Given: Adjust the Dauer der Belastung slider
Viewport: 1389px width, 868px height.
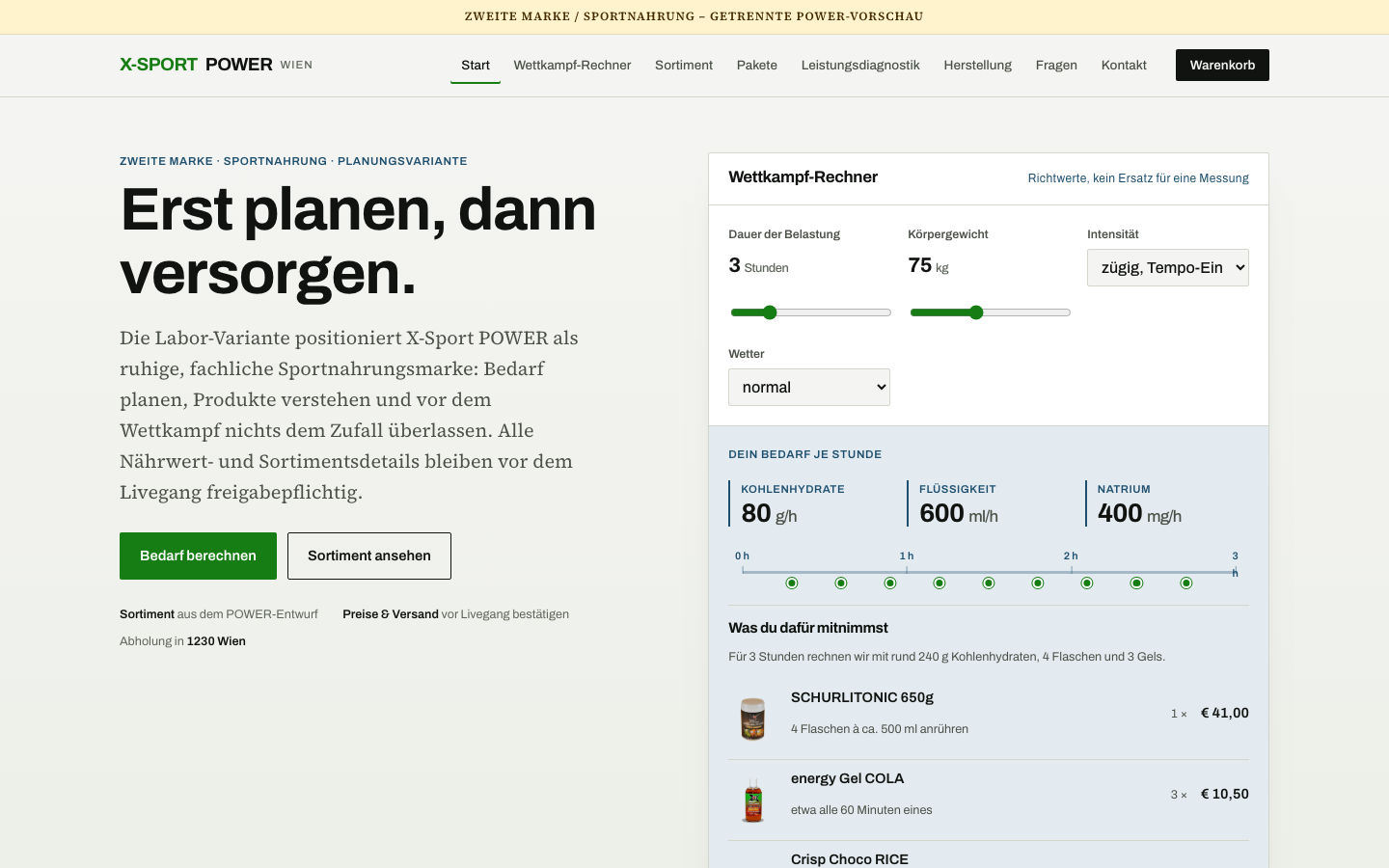Looking at the screenshot, I should pyautogui.click(x=810, y=312).
